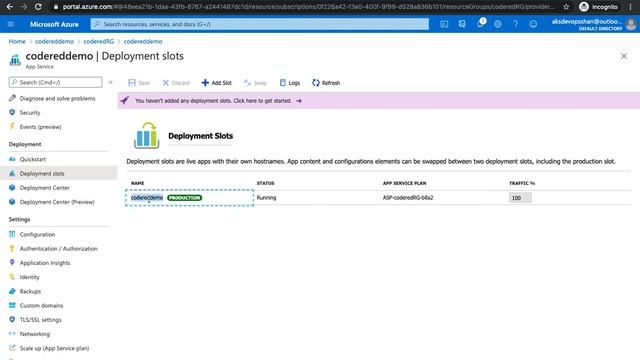Open Application Insights menu item

tap(45, 263)
